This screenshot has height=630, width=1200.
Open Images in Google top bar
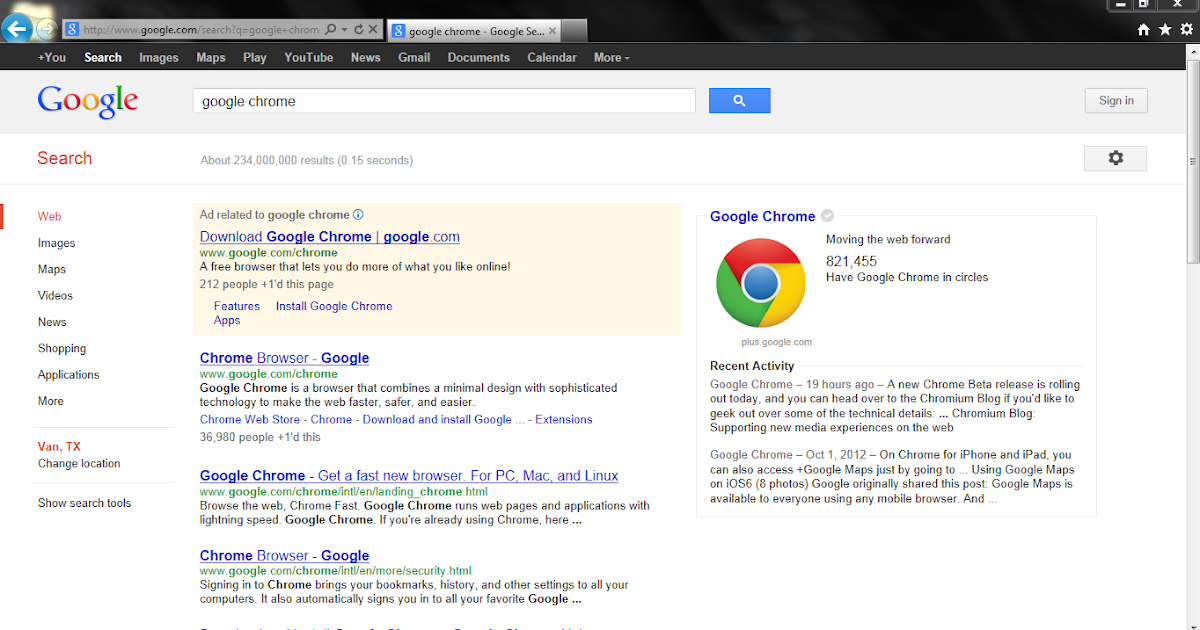coord(159,57)
